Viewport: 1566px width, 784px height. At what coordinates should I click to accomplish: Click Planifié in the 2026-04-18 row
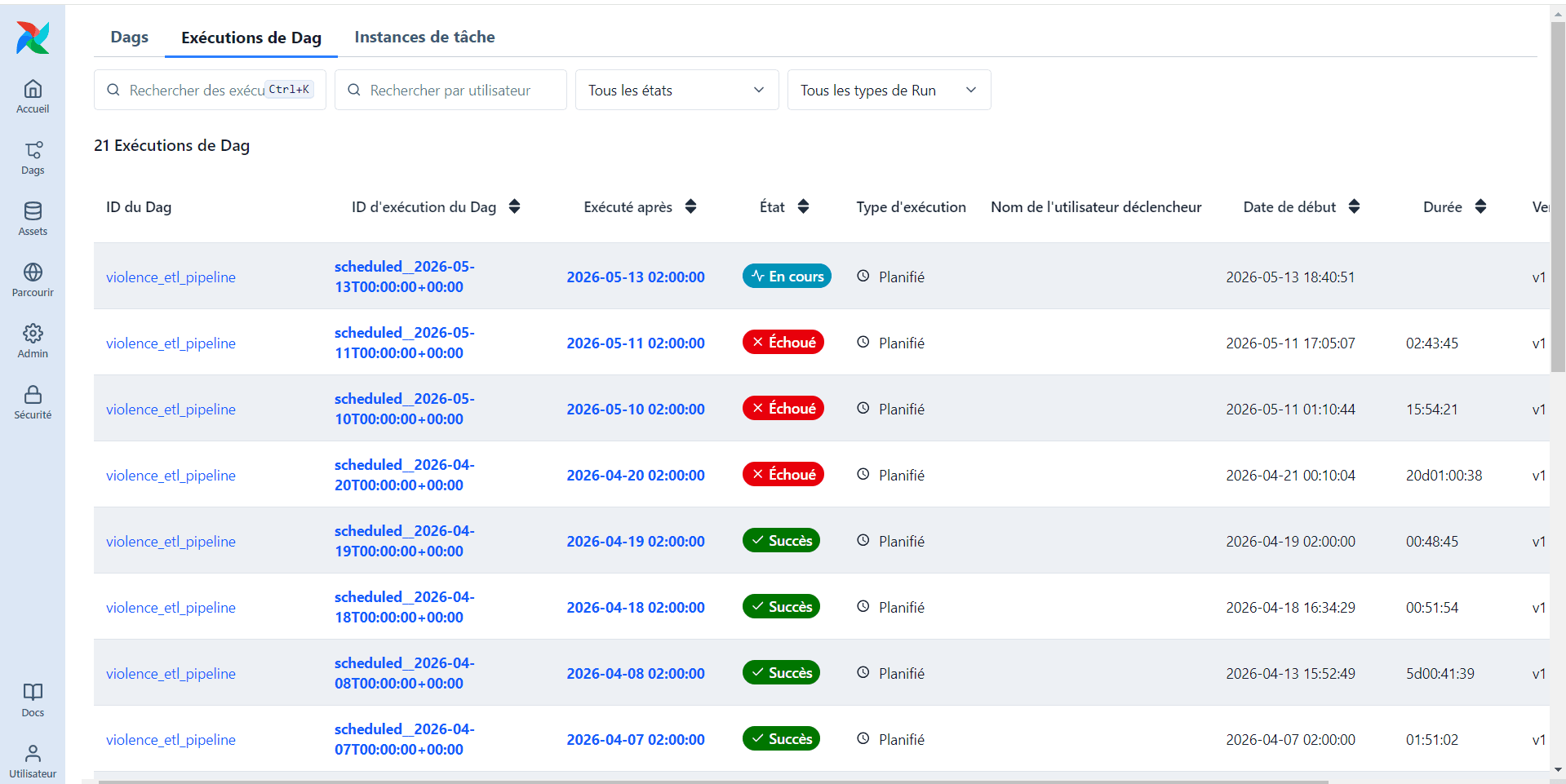click(x=902, y=607)
